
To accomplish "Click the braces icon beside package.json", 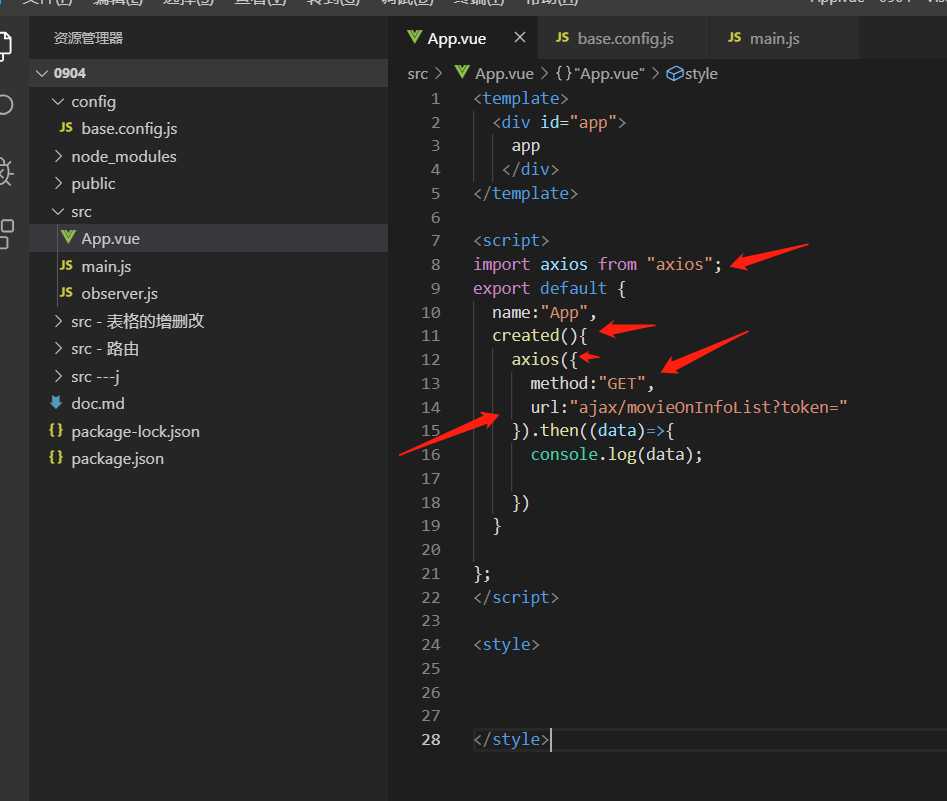I will pyautogui.click(x=56, y=457).
